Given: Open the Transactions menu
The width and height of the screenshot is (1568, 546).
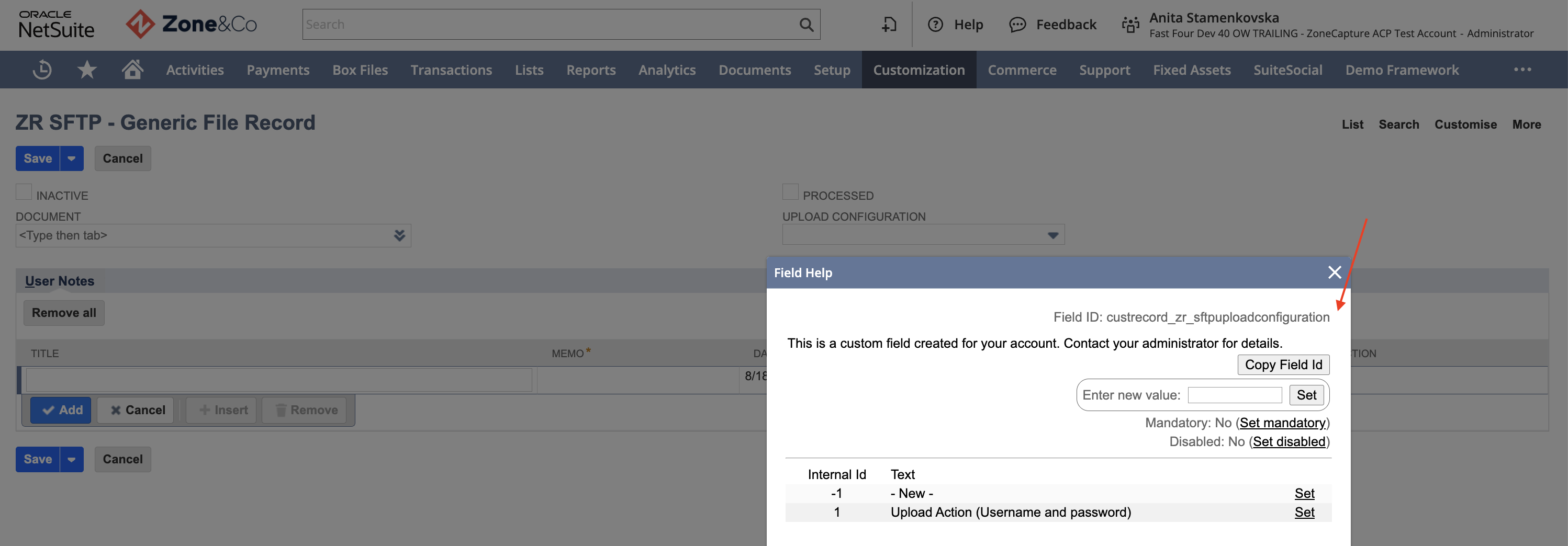Looking at the screenshot, I should [451, 70].
